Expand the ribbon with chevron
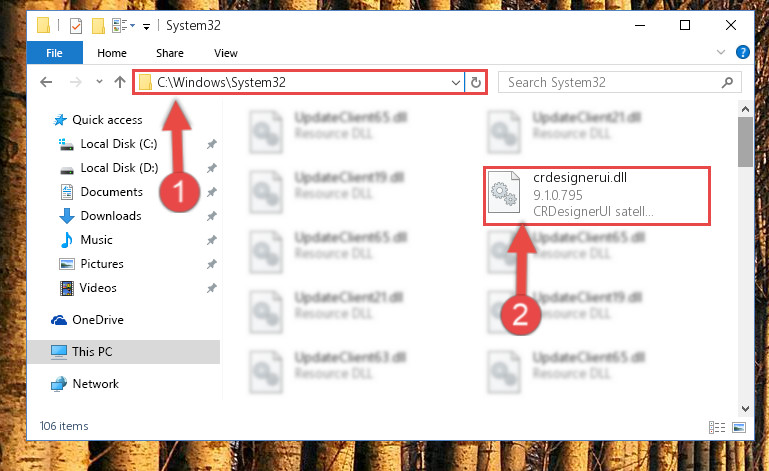The height and width of the screenshot is (471, 769). tap(720, 52)
